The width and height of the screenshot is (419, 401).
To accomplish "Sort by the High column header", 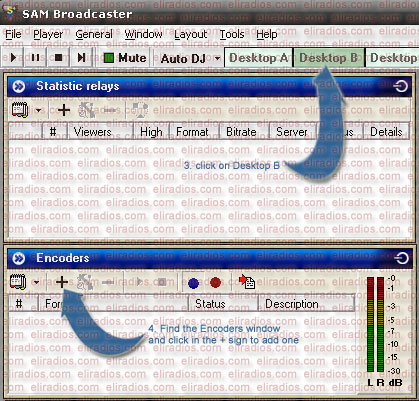I will pyautogui.click(x=151, y=132).
